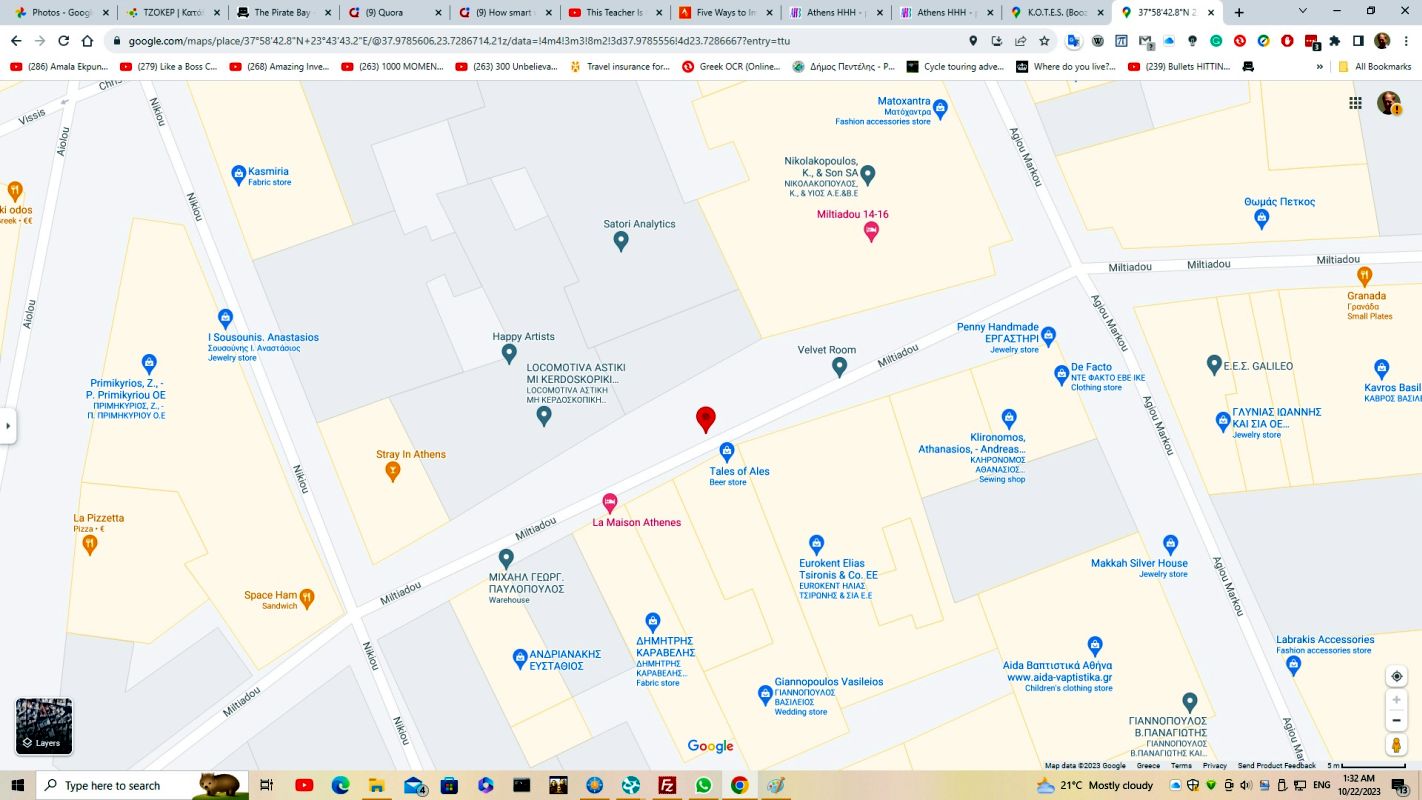Open FileZilla from the taskbar

[x=667, y=785]
